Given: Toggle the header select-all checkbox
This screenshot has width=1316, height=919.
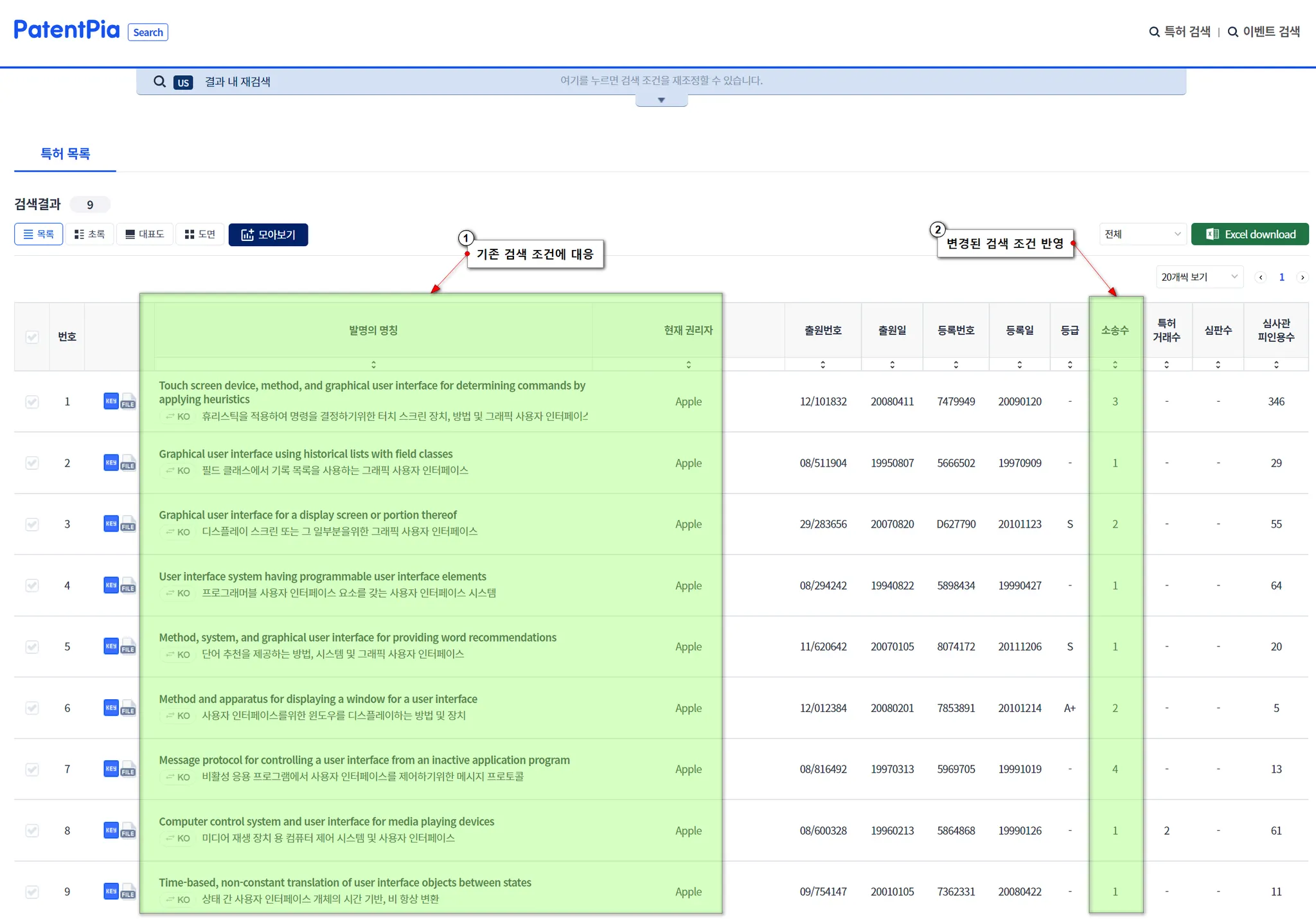Looking at the screenshot, I should pyautogui.click(x=32, y=337).
